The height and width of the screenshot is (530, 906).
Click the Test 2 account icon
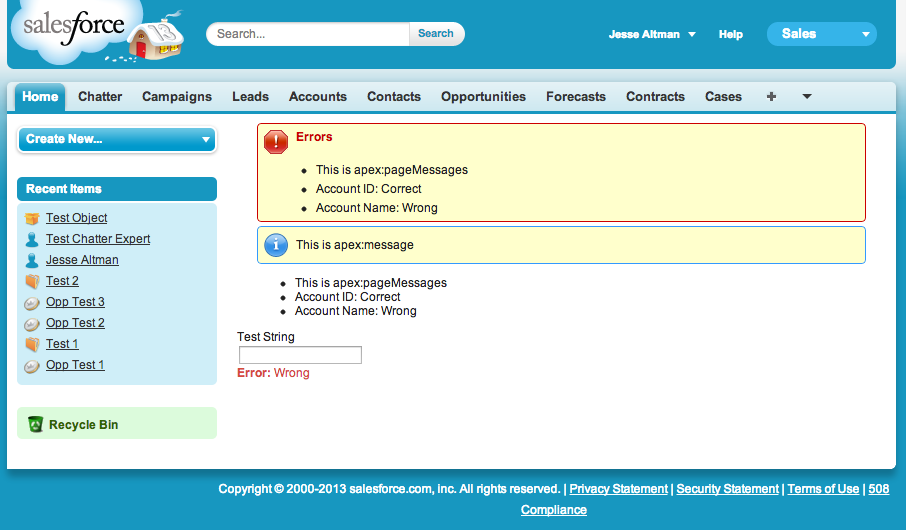pos(32,281)
